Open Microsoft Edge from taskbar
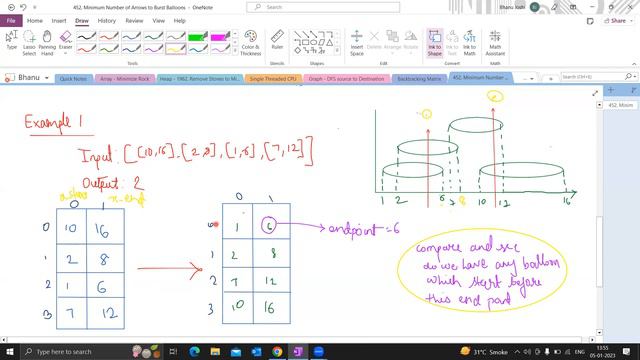640x360 pixels. (x=194, y=351)
